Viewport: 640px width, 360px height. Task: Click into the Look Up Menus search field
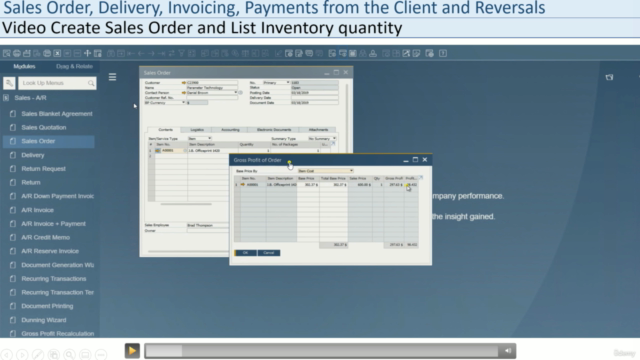[57, 83]
